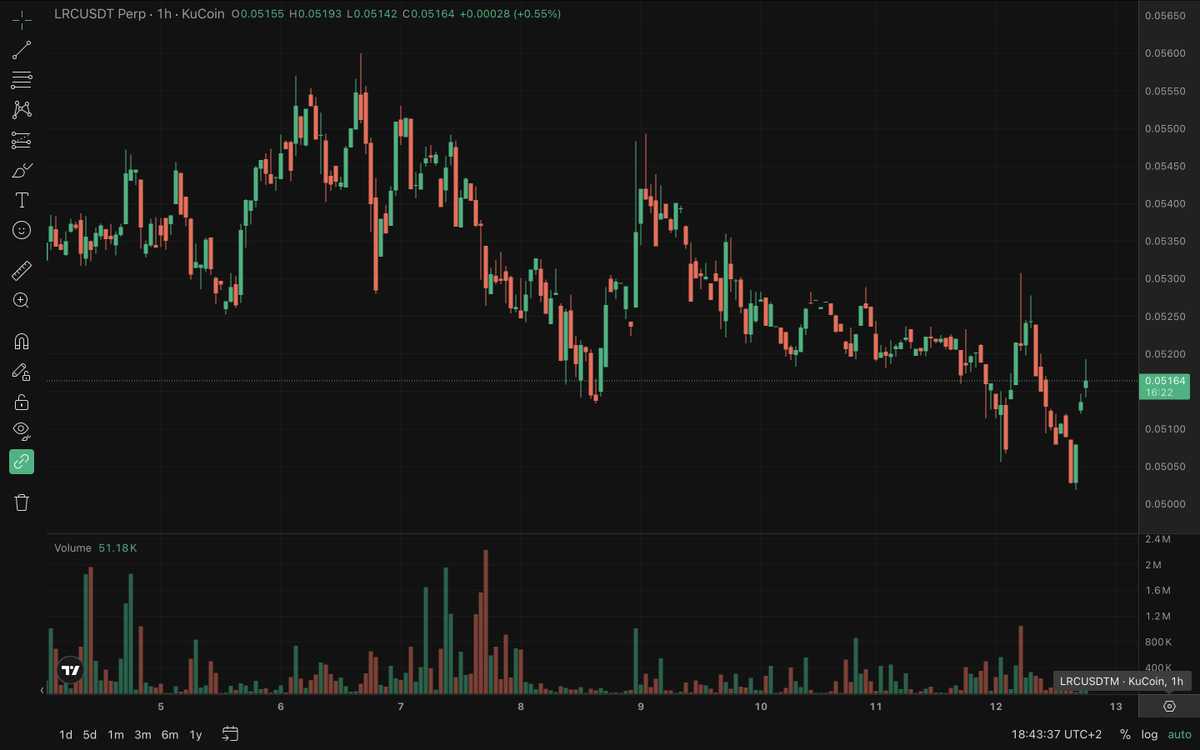Viewport: 1200px width, 750px height.
Task: Click the date label 12 on time axis
Action: pos(995,707)
